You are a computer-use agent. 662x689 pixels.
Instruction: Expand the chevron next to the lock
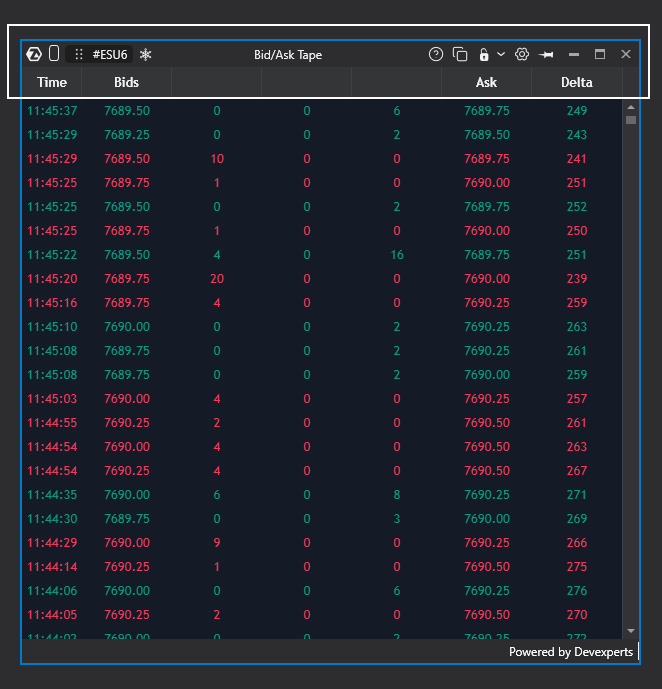point(501,54)
